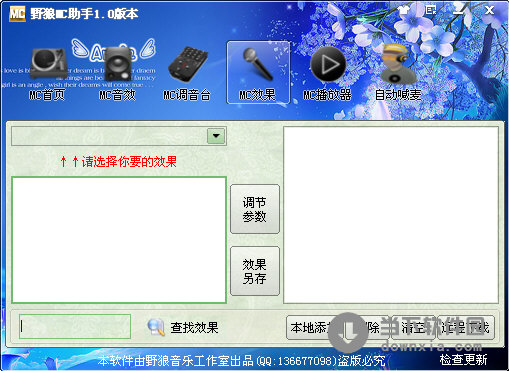Image resolution: width=509 pixels, height=371 pixels.
Task: Click the 检查更新 link
Action: 463,360
